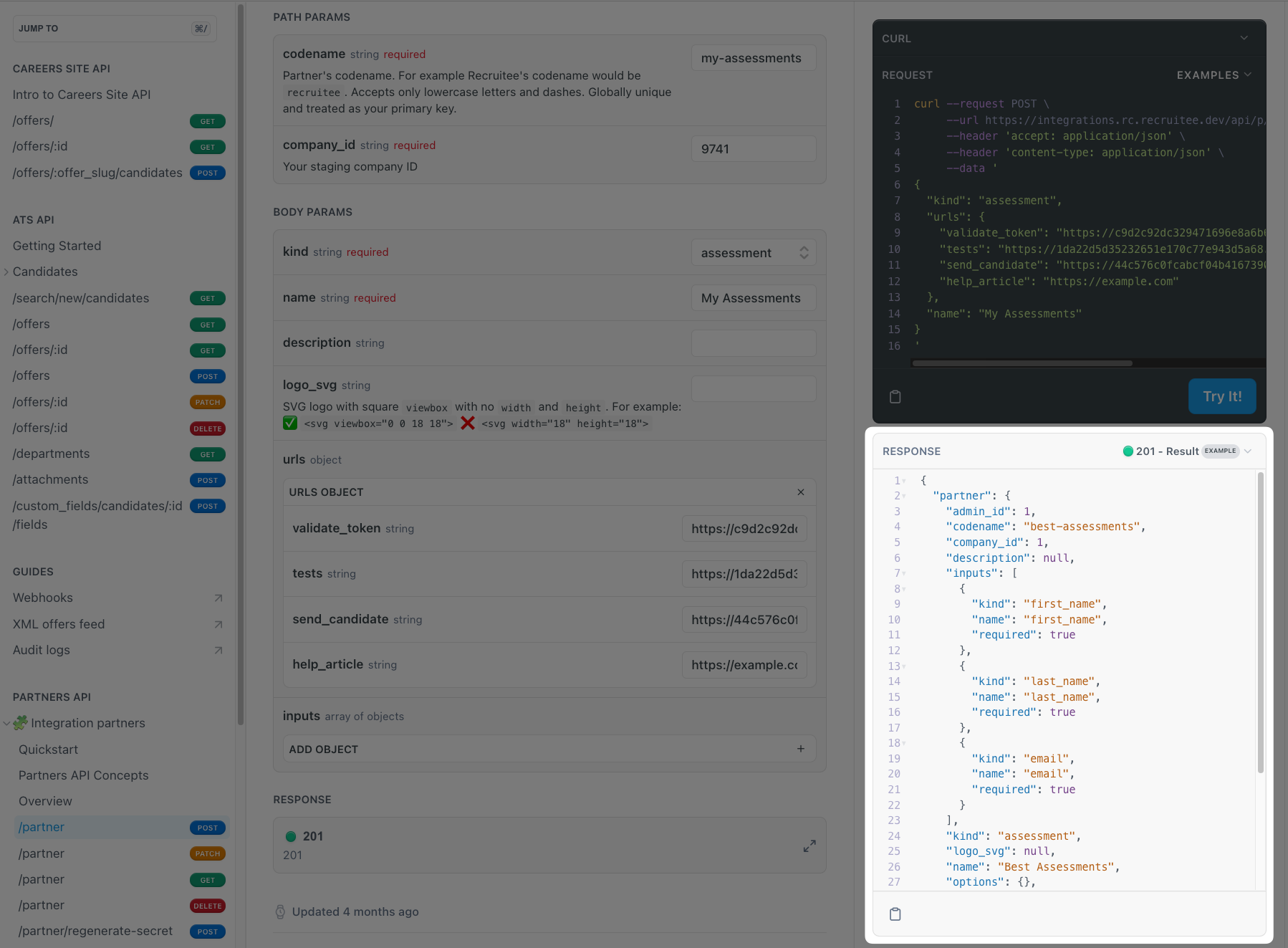Open /custom_fields/candidates/:id/fields endpoint
This screenshot has width=1288, height=948.
tap(119, 515)
